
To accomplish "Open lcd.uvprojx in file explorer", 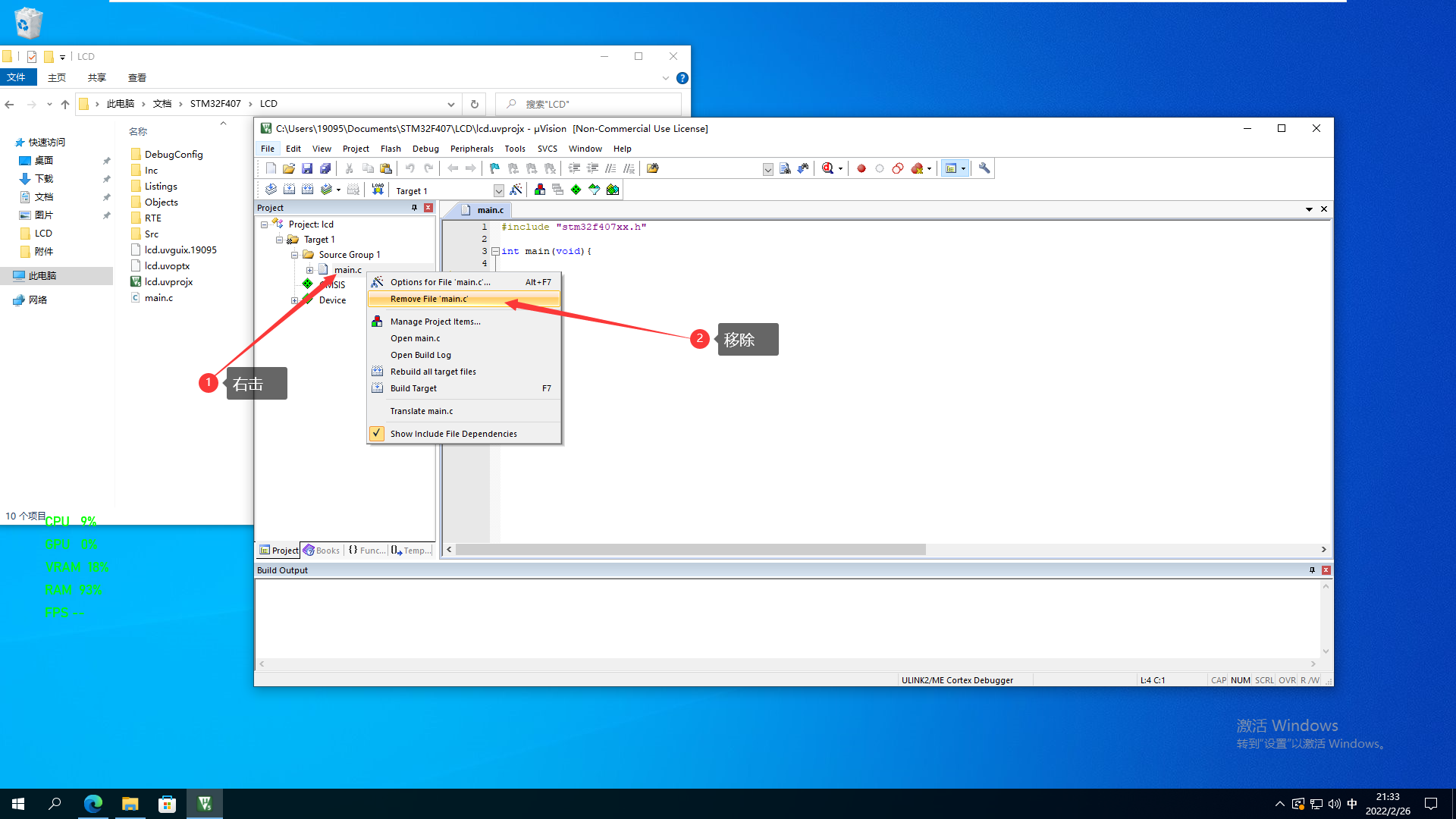I will pos(168,282).
